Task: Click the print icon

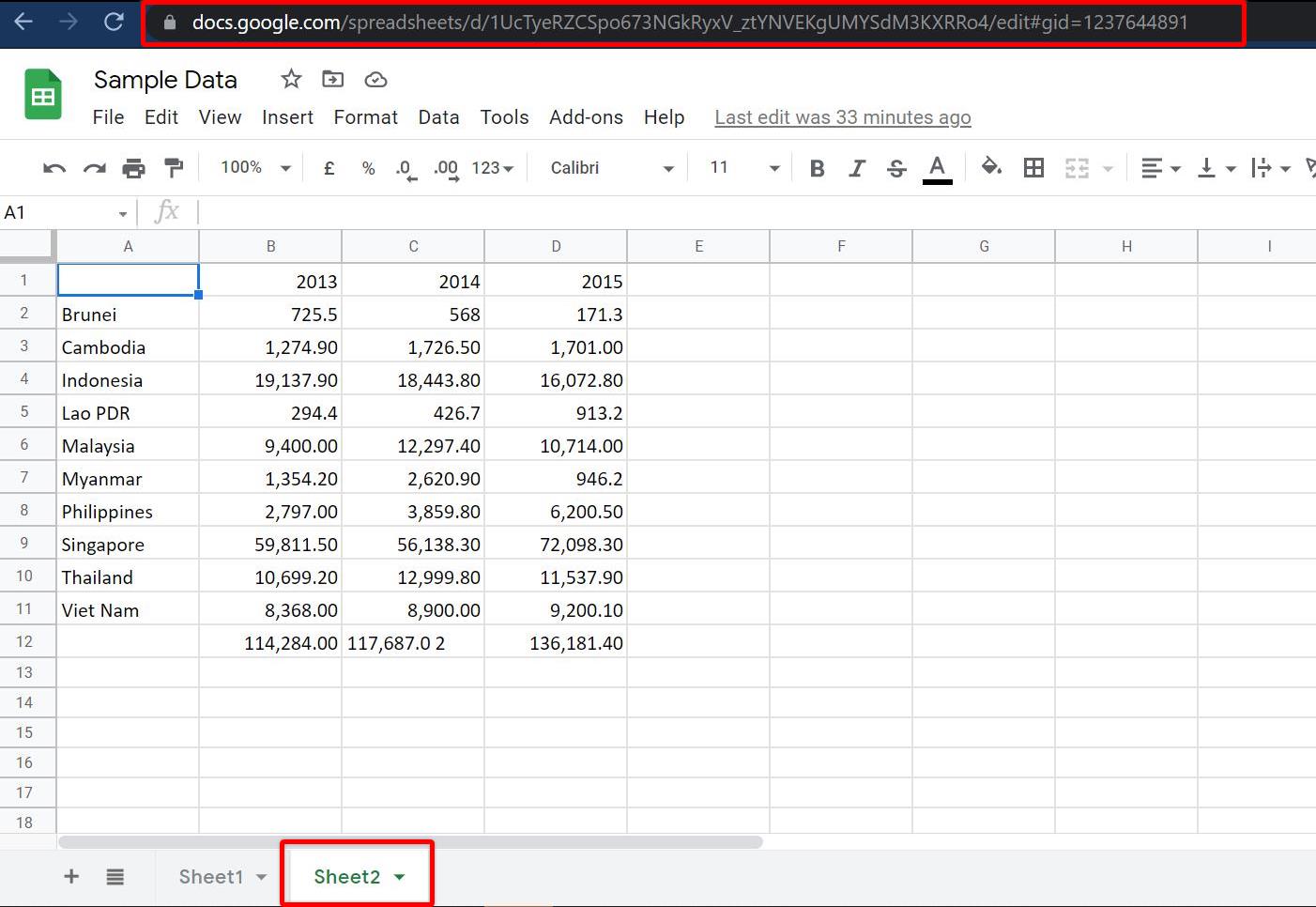Action: (134, 167)
